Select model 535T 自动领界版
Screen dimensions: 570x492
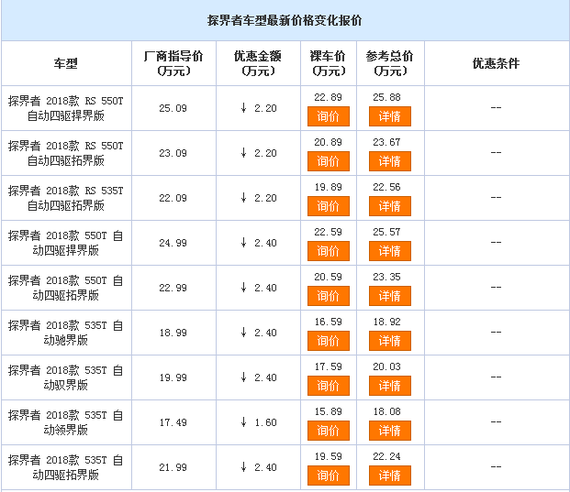tap(66, 423)
